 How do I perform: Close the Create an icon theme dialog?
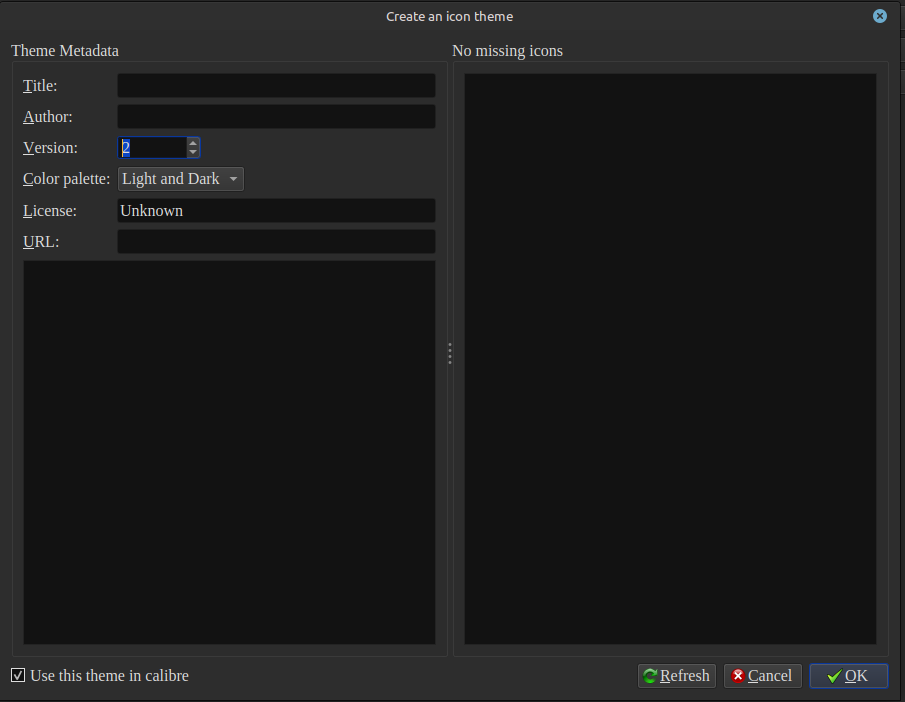(880, 16)
